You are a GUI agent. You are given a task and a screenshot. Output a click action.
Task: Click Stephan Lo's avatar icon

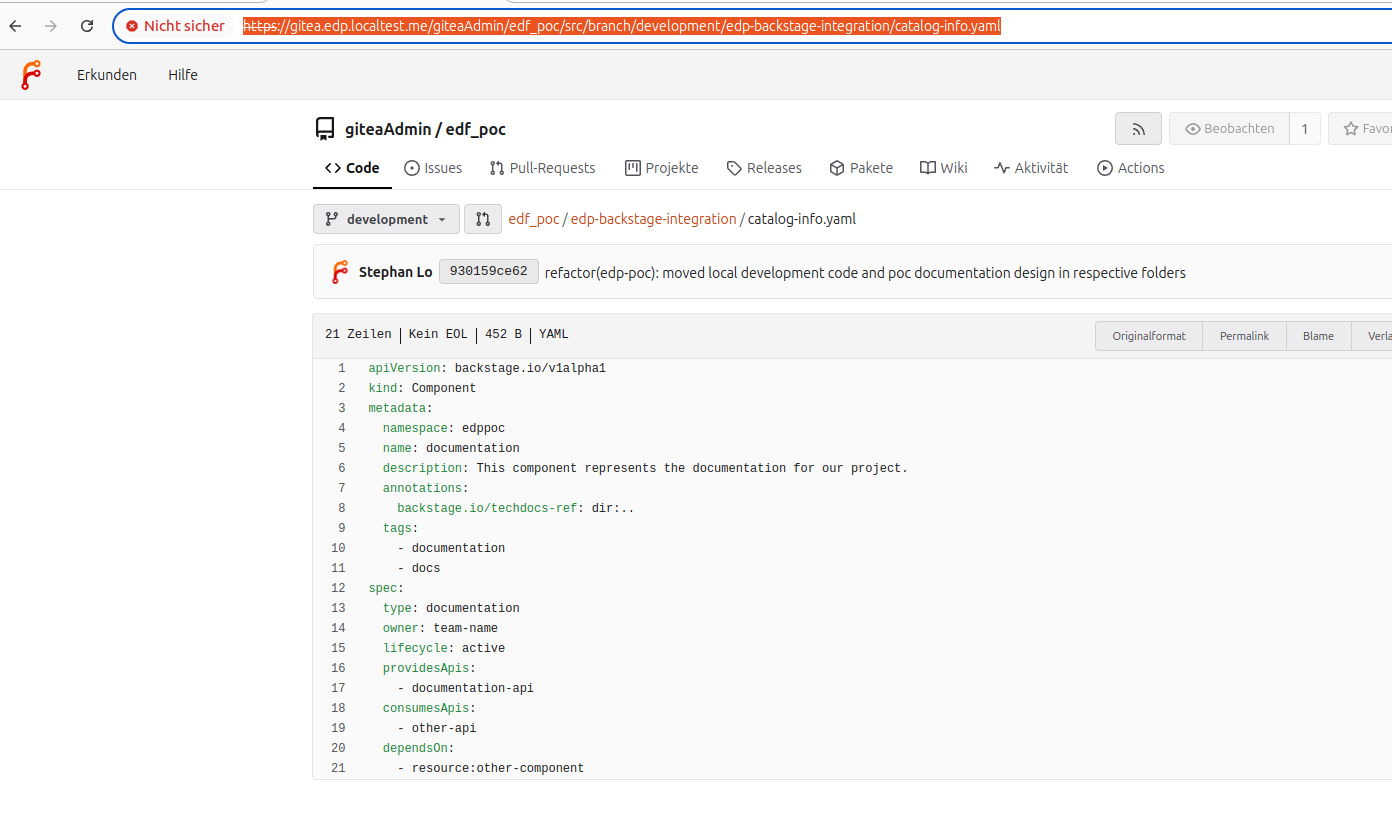coord(340,272)
